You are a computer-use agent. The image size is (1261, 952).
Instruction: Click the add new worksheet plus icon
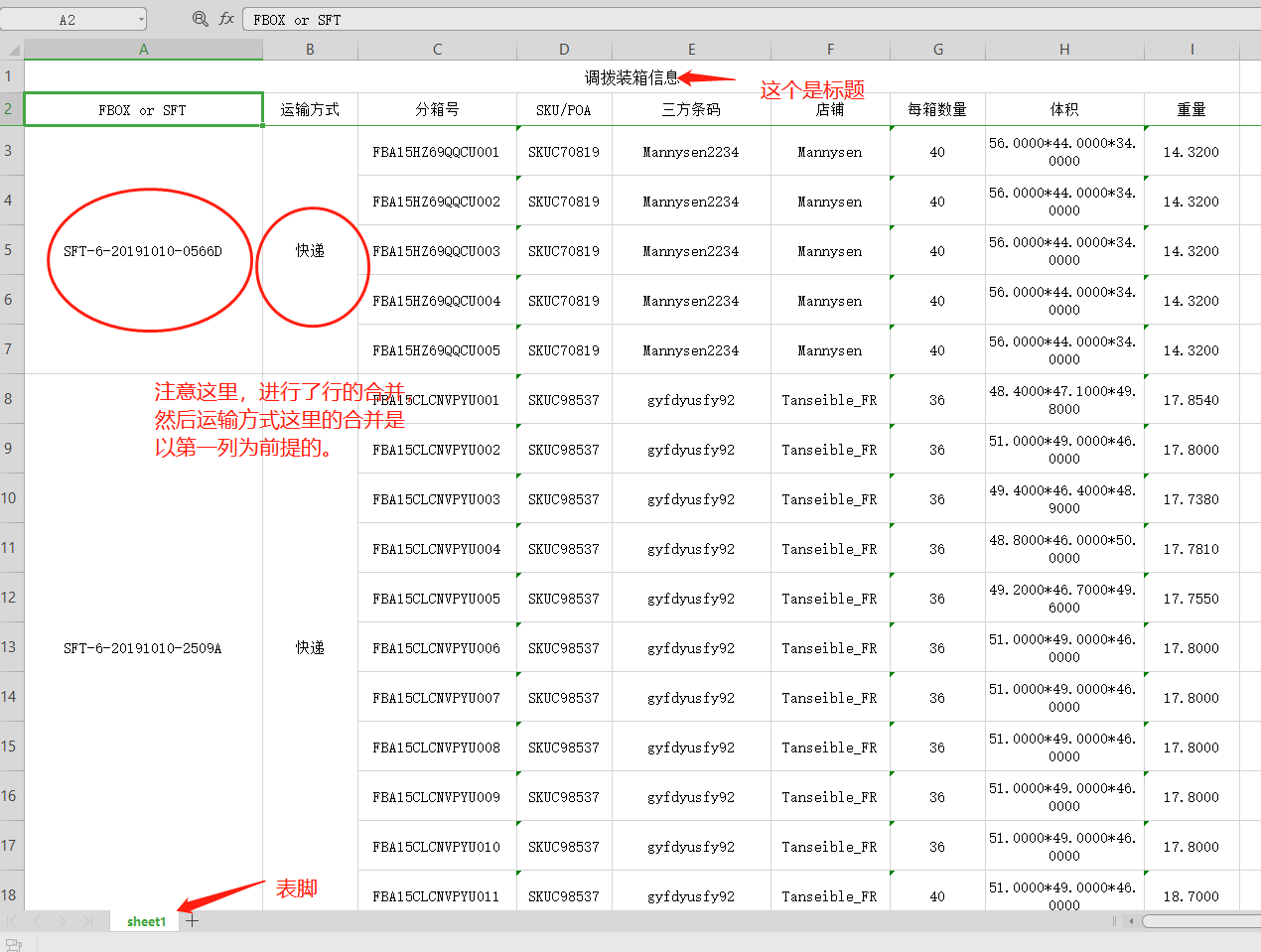(192, 921)
